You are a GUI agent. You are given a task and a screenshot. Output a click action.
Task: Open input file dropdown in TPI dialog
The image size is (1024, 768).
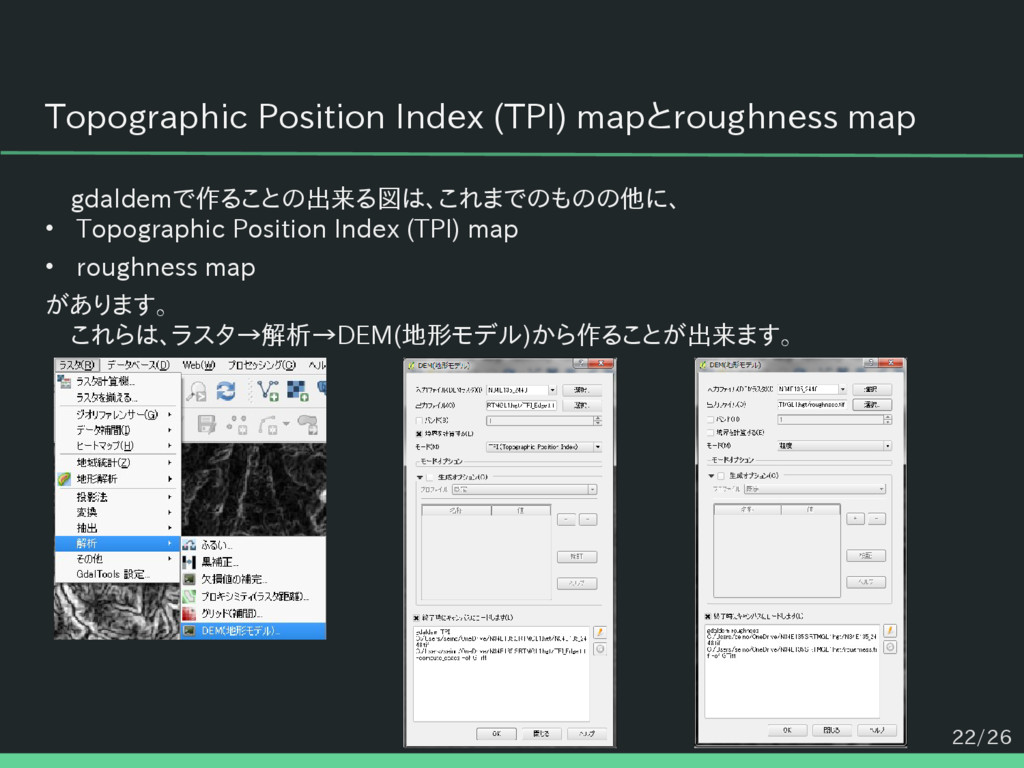click(522, 390)
